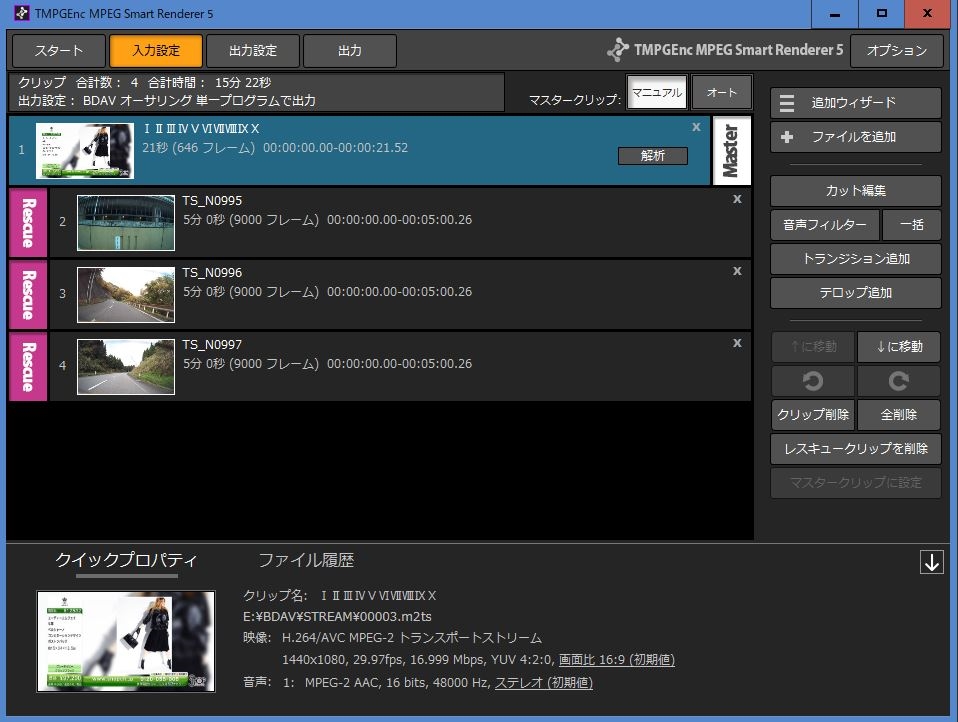Remove clip 1 with its x icon
The width and height of the screenshot is (958, 722).
[x=696, y=127]
